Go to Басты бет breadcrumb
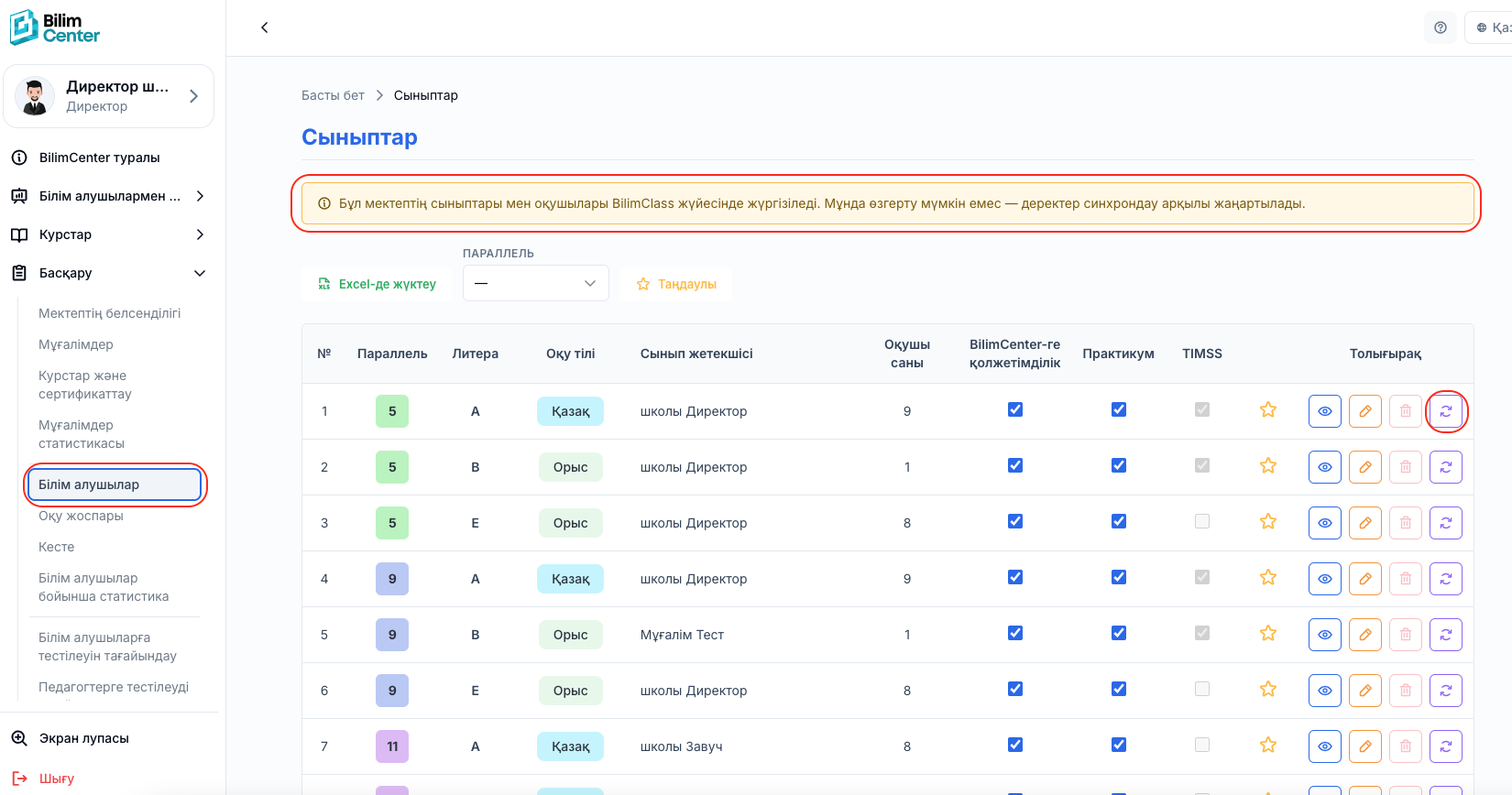Image resolution: width=1512 pixels, height=795 pixels. tap(333, 95)
